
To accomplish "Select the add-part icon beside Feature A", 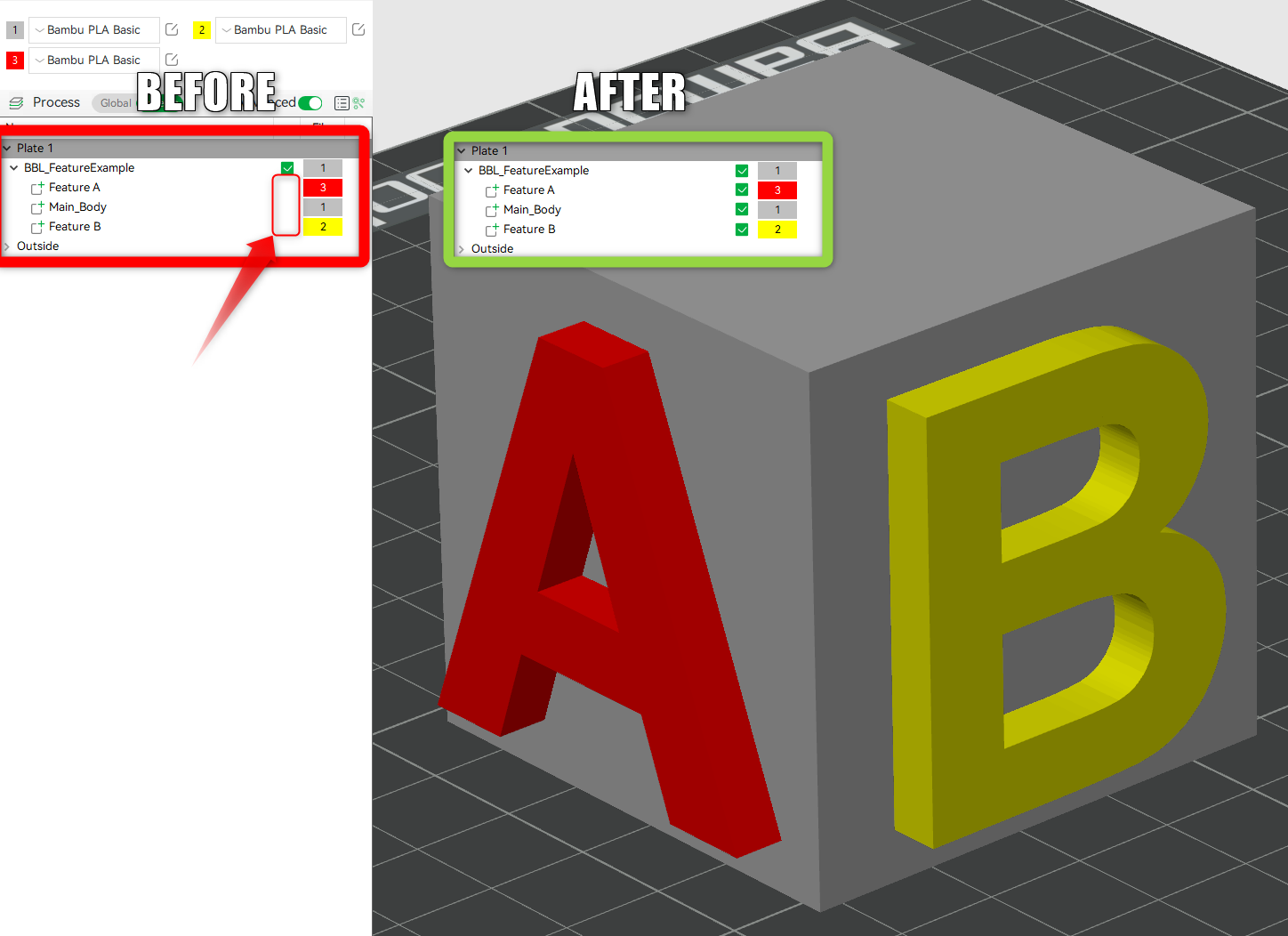I will pyautogui.click(x=37, y=187).
